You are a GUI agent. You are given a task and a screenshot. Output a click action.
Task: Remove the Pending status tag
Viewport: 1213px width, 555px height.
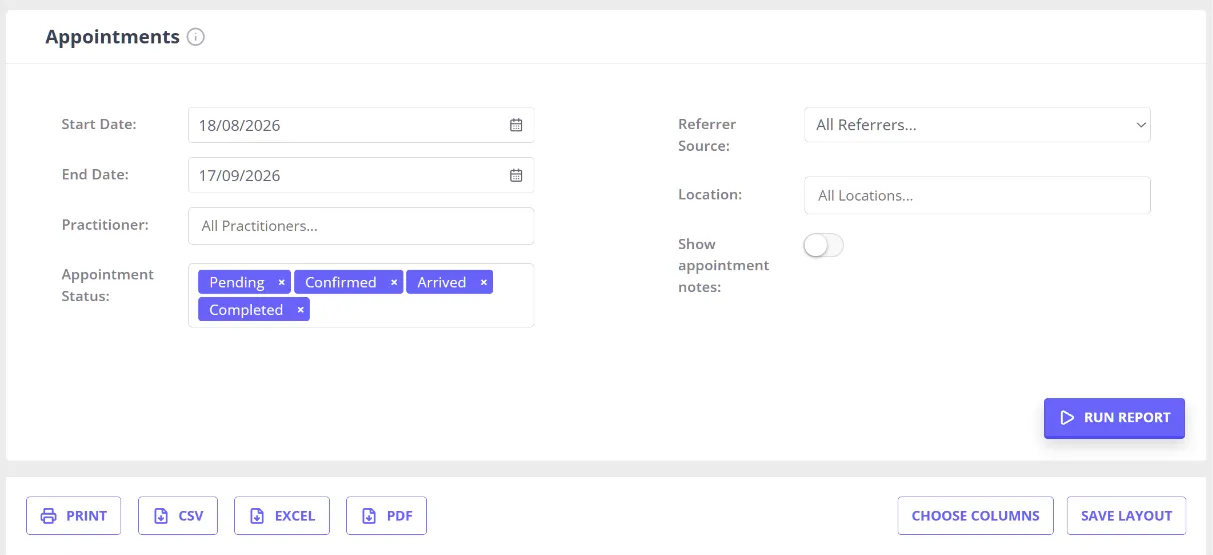click(x=281, y=283)
